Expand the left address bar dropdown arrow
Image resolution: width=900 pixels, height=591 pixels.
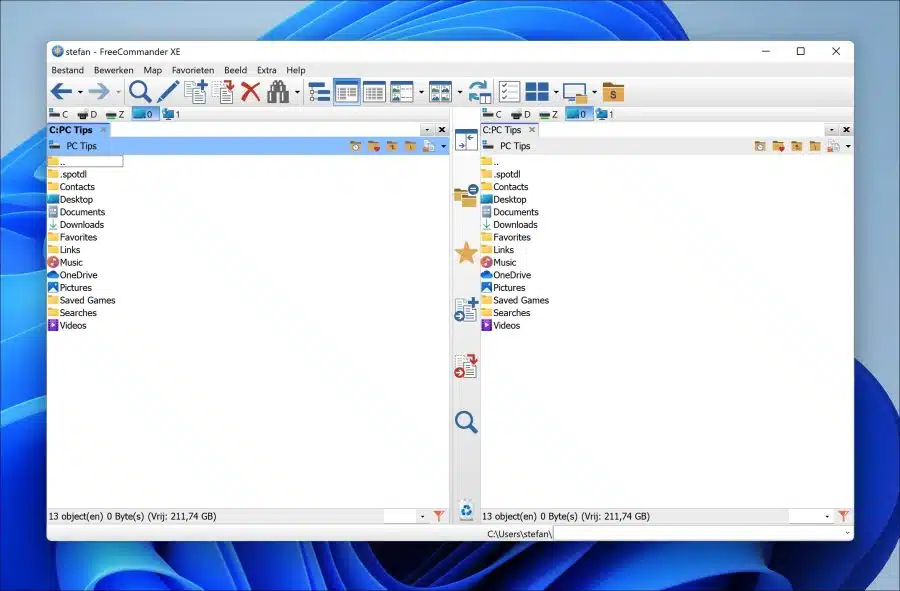(x=444, y=146)
